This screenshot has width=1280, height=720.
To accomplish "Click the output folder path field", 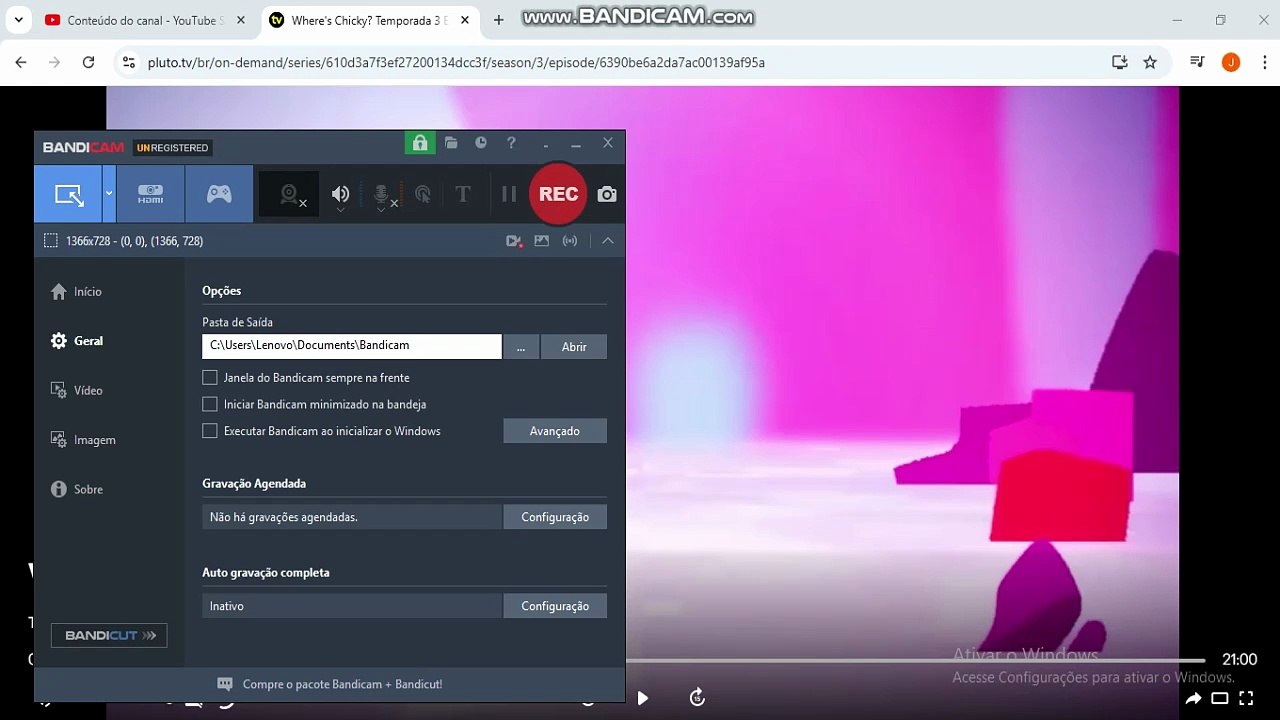I will pos(352,346).
